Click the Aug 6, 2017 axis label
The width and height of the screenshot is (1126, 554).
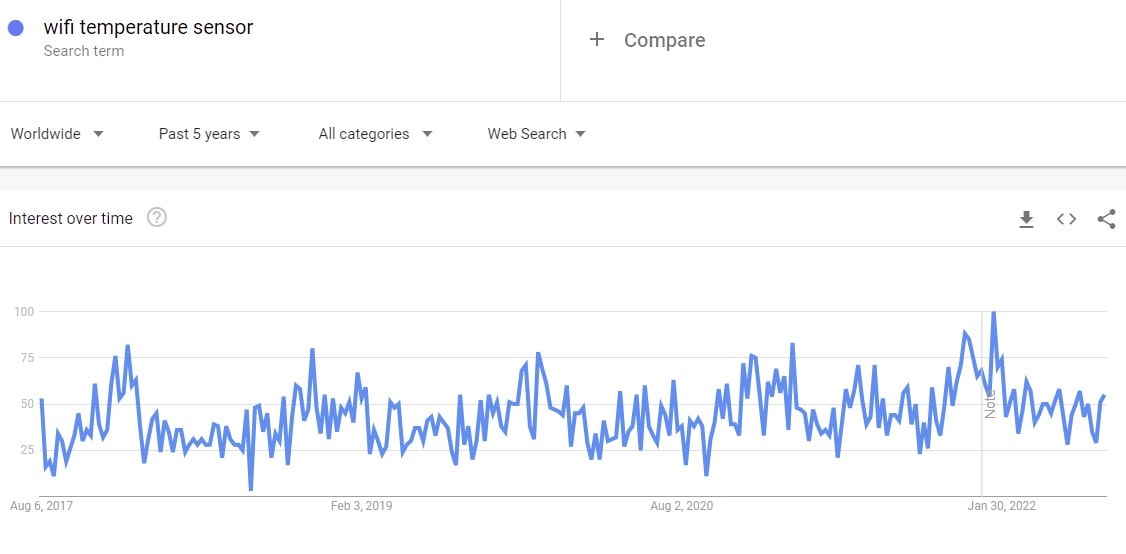coord(41,506)
